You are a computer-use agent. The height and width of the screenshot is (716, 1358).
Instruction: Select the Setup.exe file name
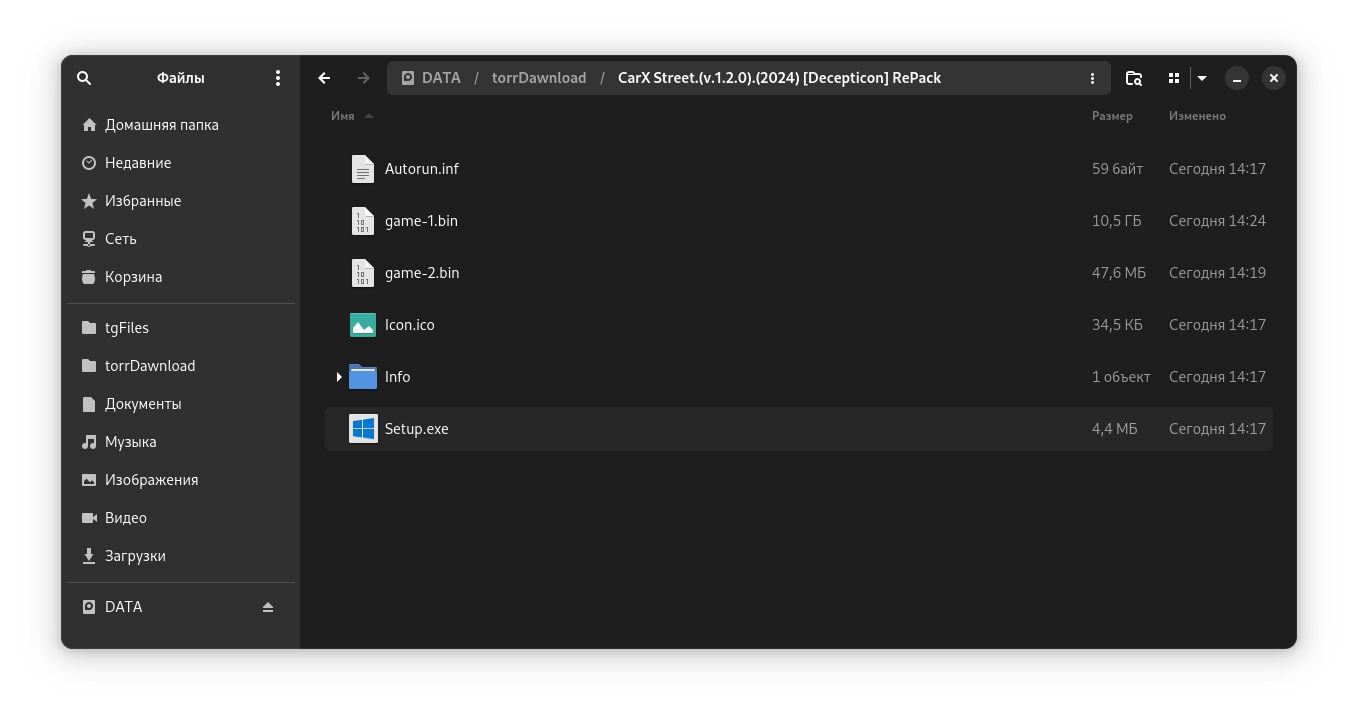click(417, 429)
